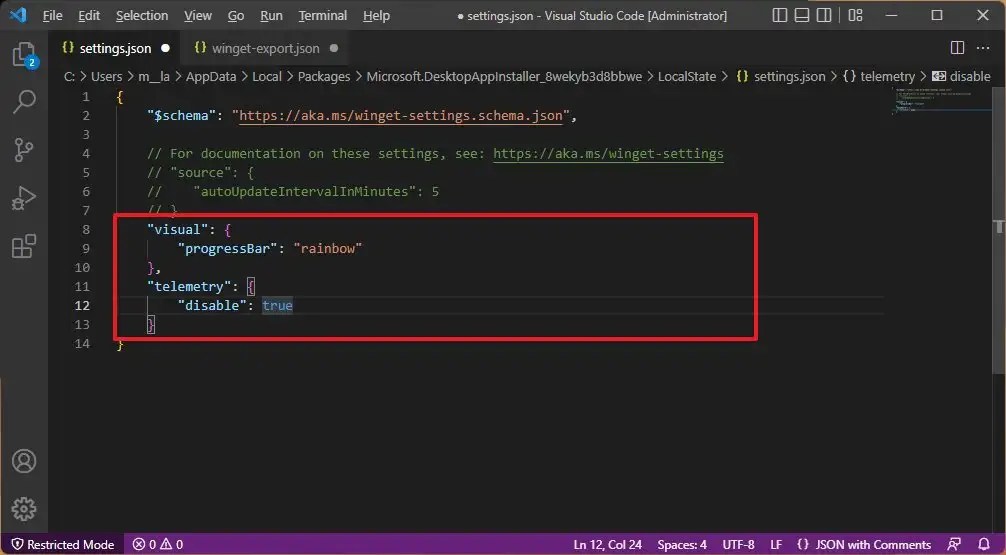Click the "visual" key on line 8
Screen dimensions: 1006x555
point(178,229)
